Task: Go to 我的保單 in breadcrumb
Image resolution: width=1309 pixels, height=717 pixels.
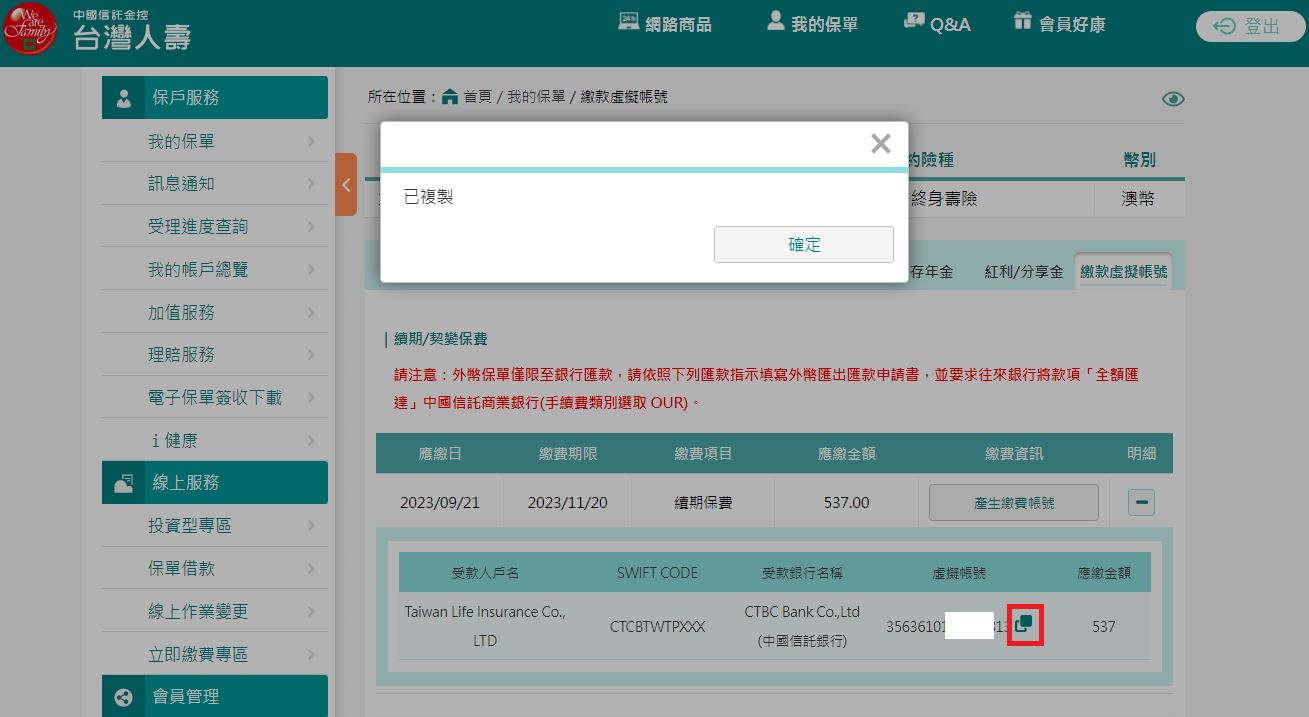Action: [x=536, y=97]
